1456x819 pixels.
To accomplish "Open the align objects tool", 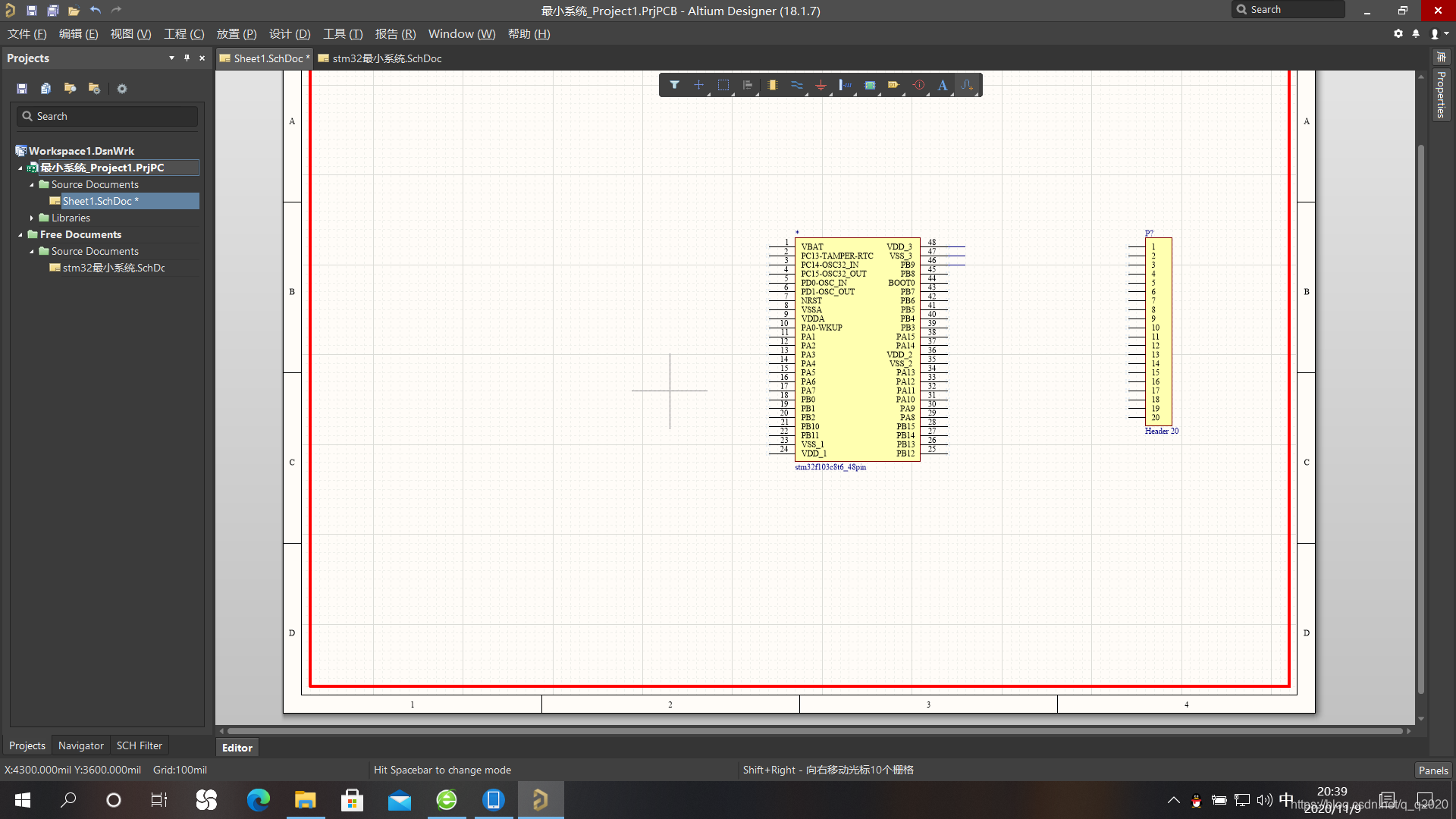I will pyautogui.click(x=748, y=85).
